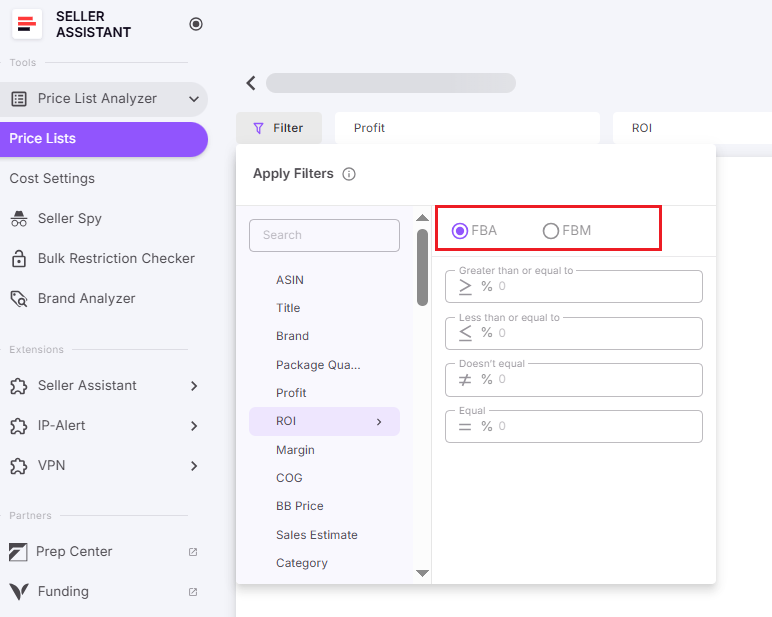Open Seller Spy tool
This screenshot has width=772, height=617.
69,218
